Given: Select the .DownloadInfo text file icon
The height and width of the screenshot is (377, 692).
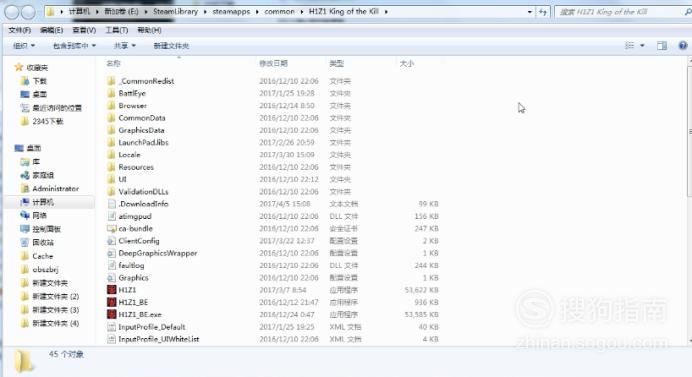Looking at the screenshot, I should [112, 204].
